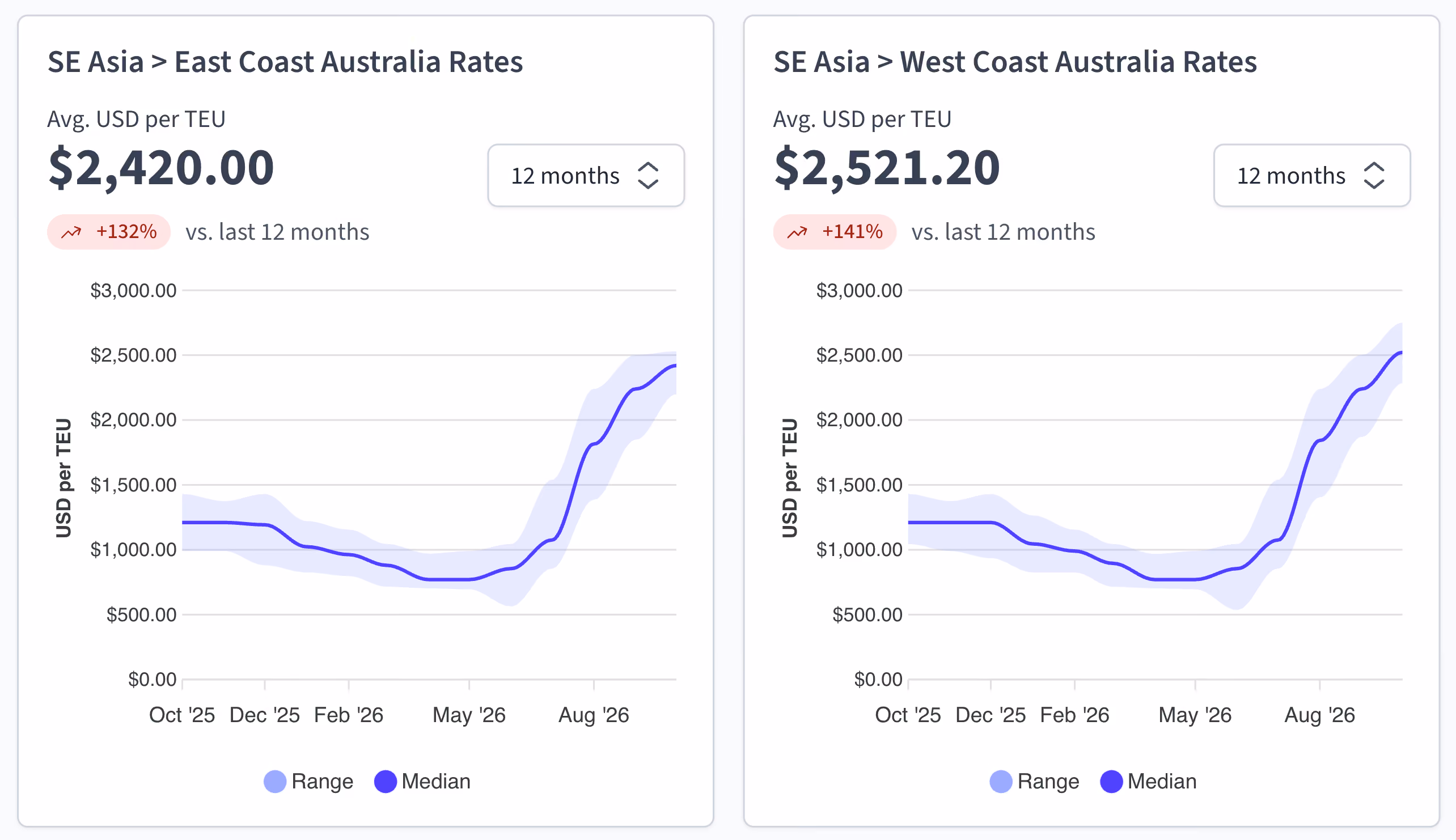Click the West Coast trending-up arrow icon
Screen dimensions: 1456x840
(798, 232)
